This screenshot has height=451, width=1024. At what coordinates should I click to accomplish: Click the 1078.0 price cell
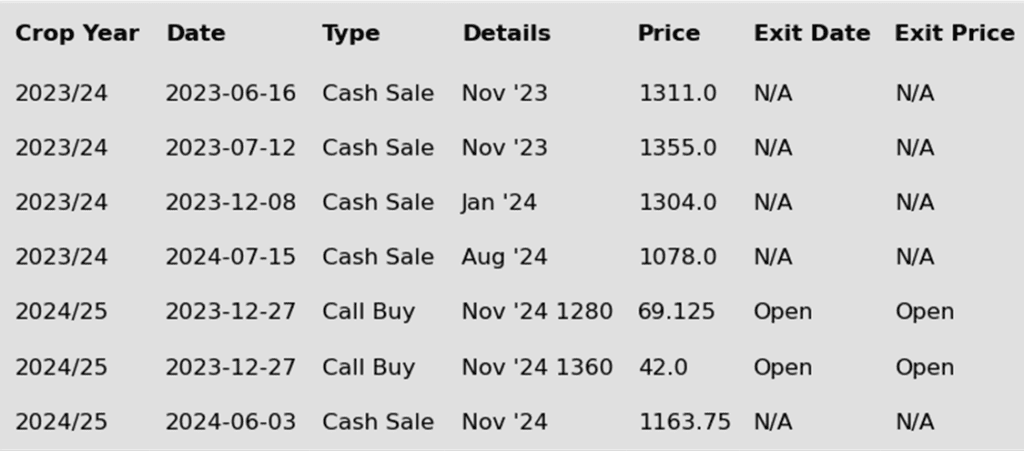click(x=677, y=257)
